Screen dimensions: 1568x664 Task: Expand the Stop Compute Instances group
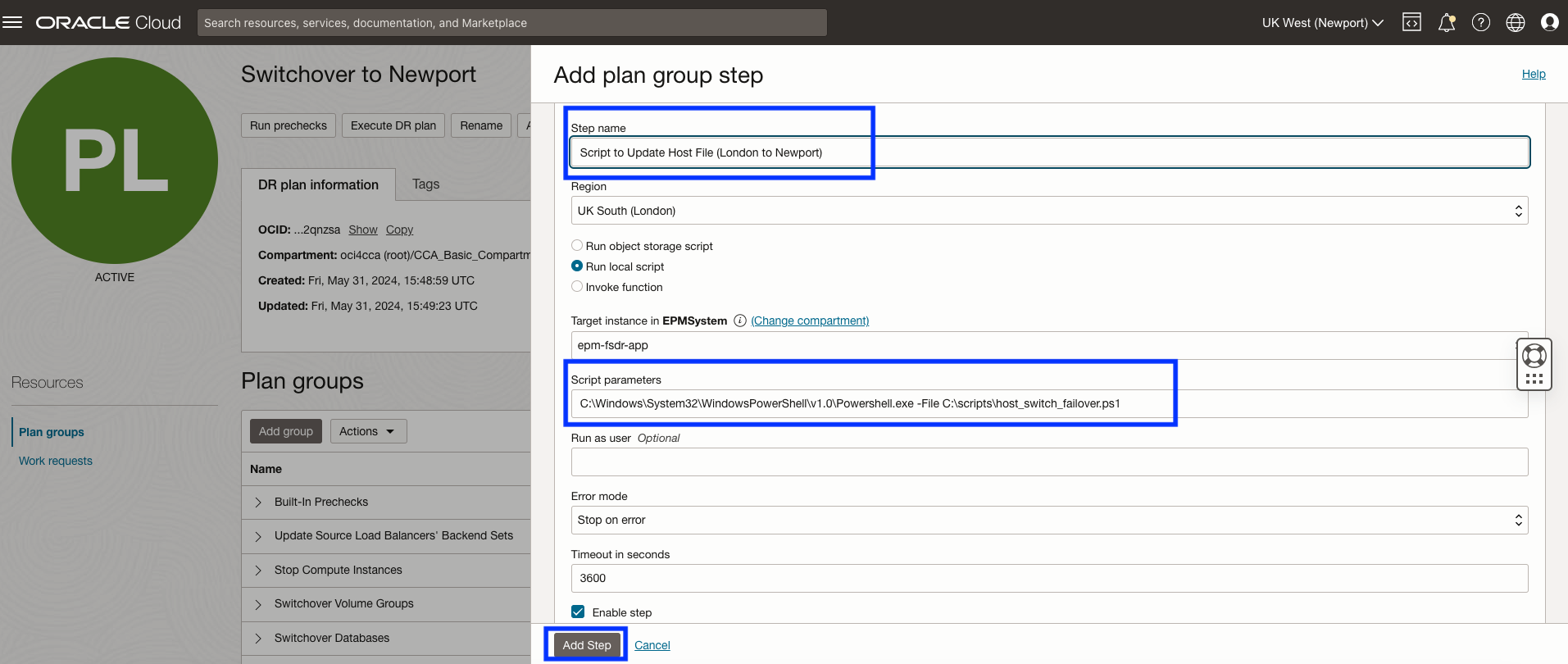pyautogui.click(x=258, y=570)
